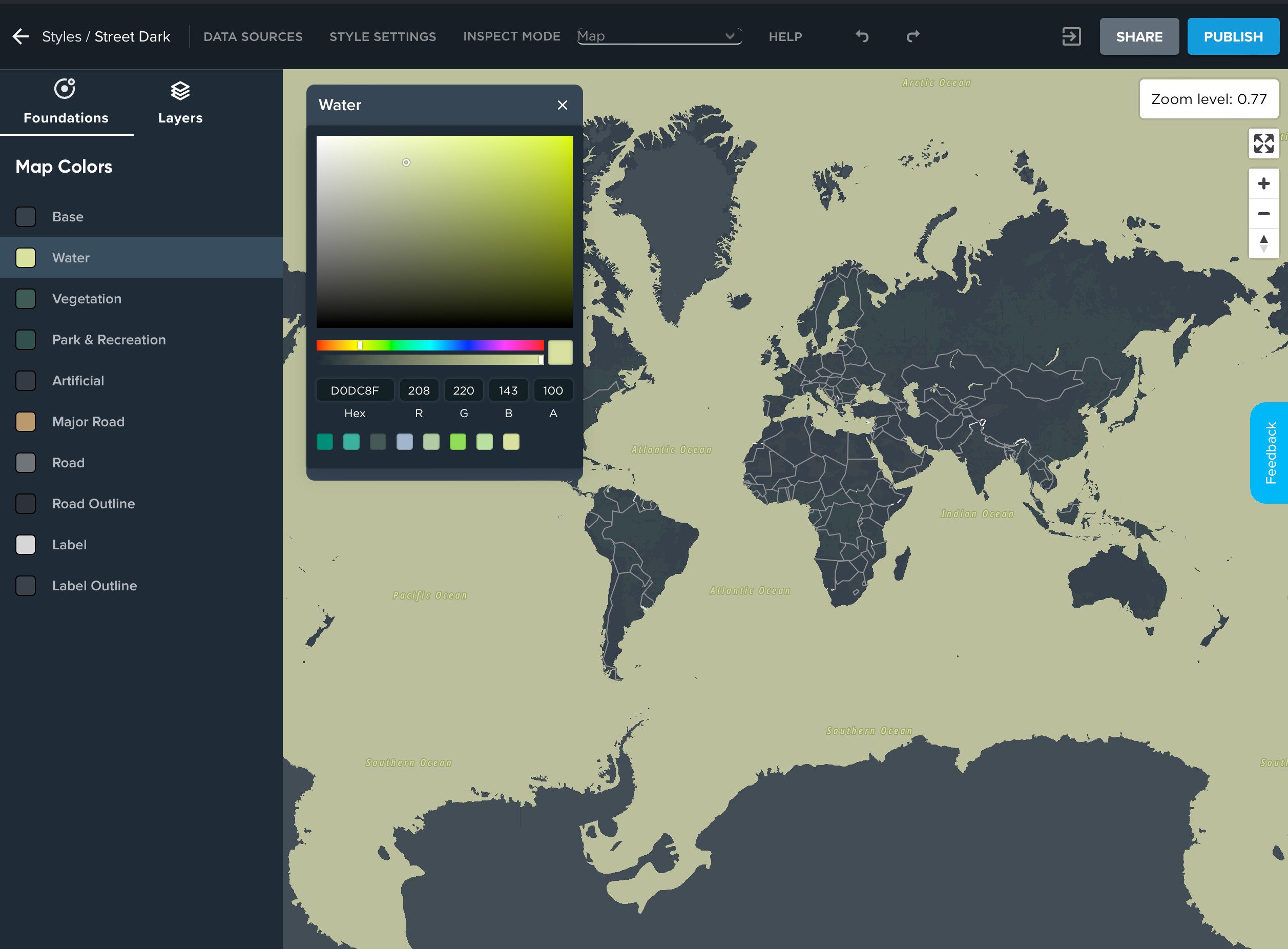The width and height of the screenshot is (1288, 949).
Task: Pick the light blue preset swatch
Action: point(404,442)
